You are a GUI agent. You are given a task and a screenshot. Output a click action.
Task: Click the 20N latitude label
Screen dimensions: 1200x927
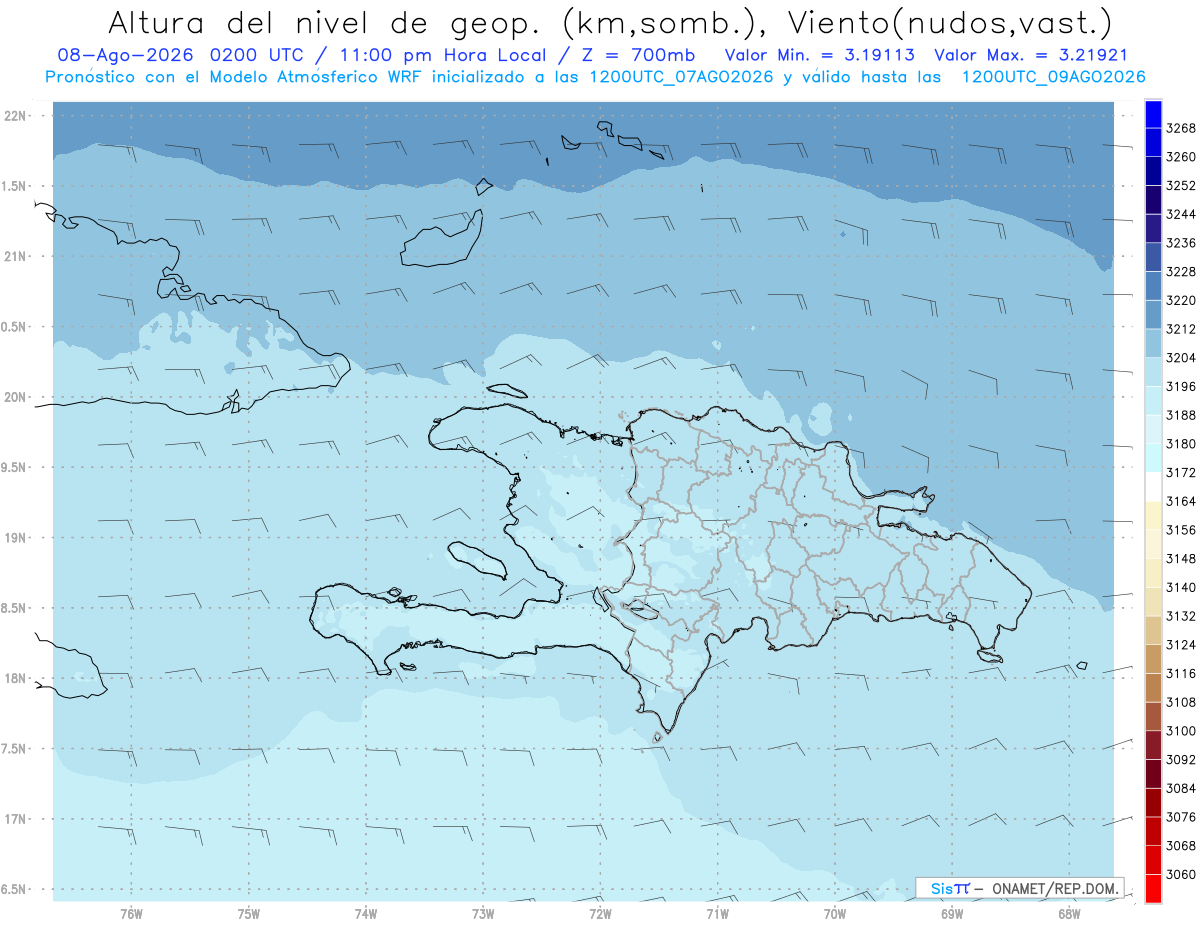click(15, 397)
